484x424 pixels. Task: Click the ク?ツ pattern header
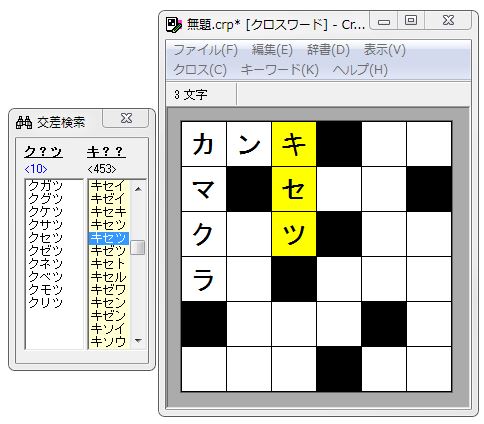coord(43,152)
